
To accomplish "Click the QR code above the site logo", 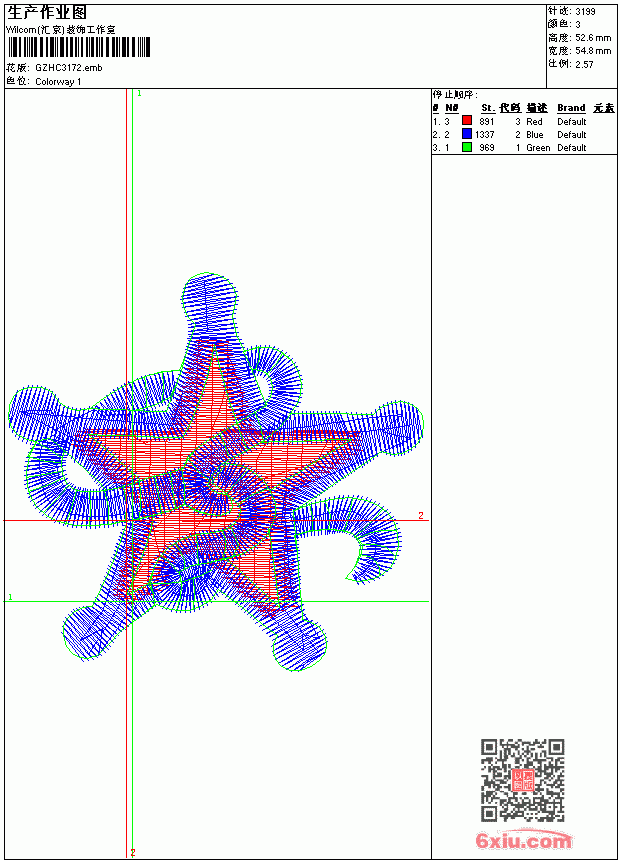I will (523, 779).
